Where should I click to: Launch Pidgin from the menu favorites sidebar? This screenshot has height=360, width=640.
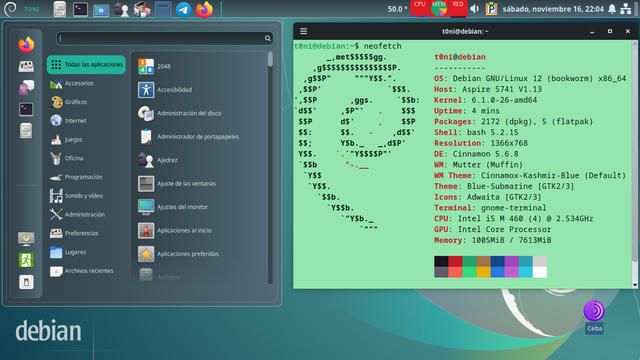point(26,87)
